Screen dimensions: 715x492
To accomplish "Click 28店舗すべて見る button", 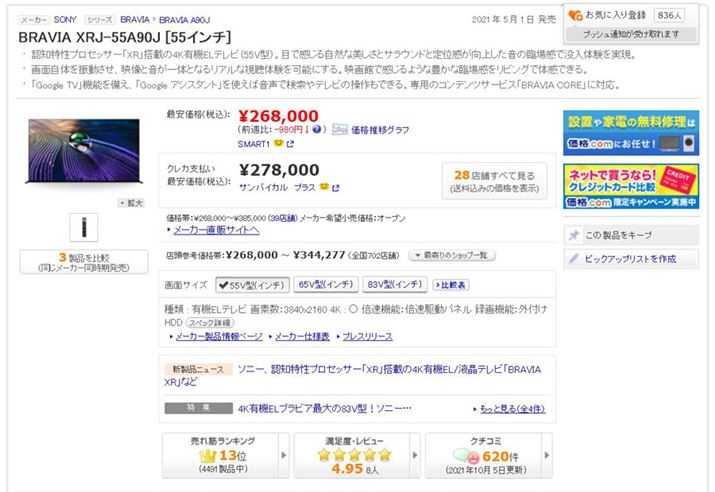I will 494,181.
